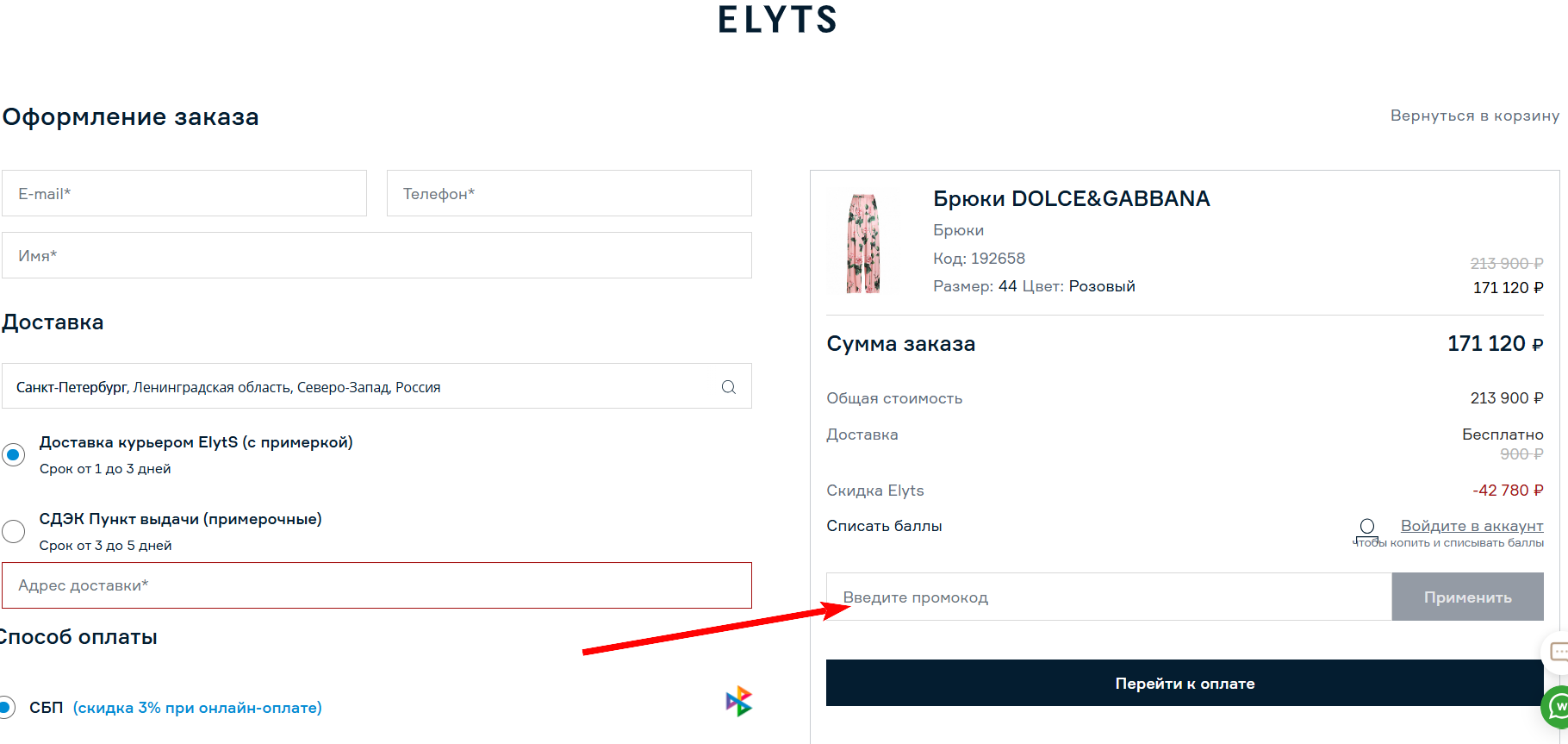Open the скидка 3% при онлайн-оплате link

click(x=196, y=707)
